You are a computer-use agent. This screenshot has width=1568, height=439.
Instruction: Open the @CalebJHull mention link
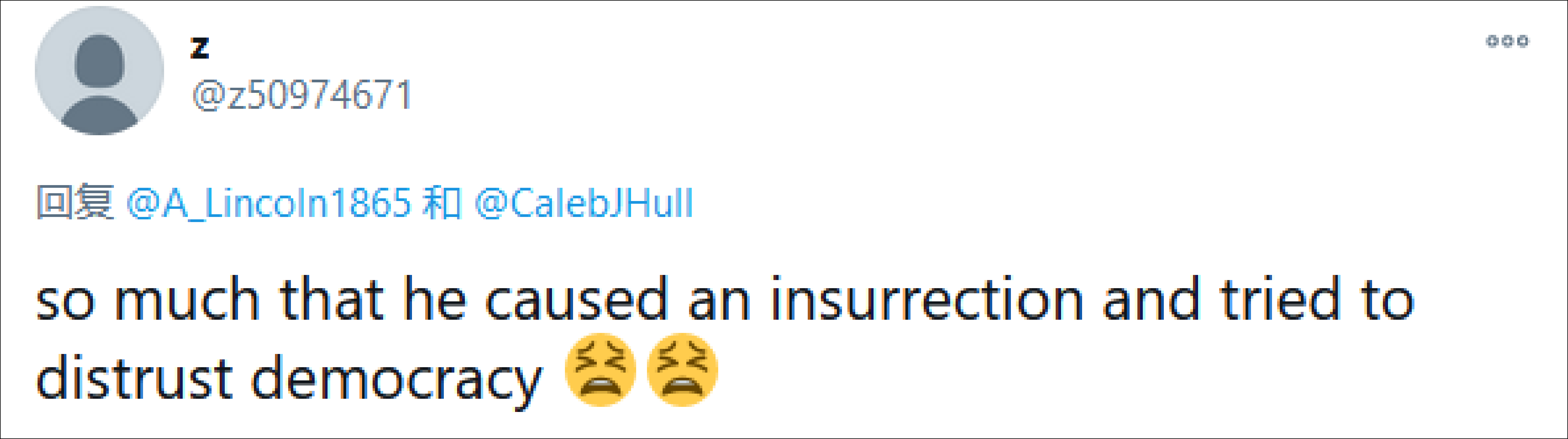(584, 203)
